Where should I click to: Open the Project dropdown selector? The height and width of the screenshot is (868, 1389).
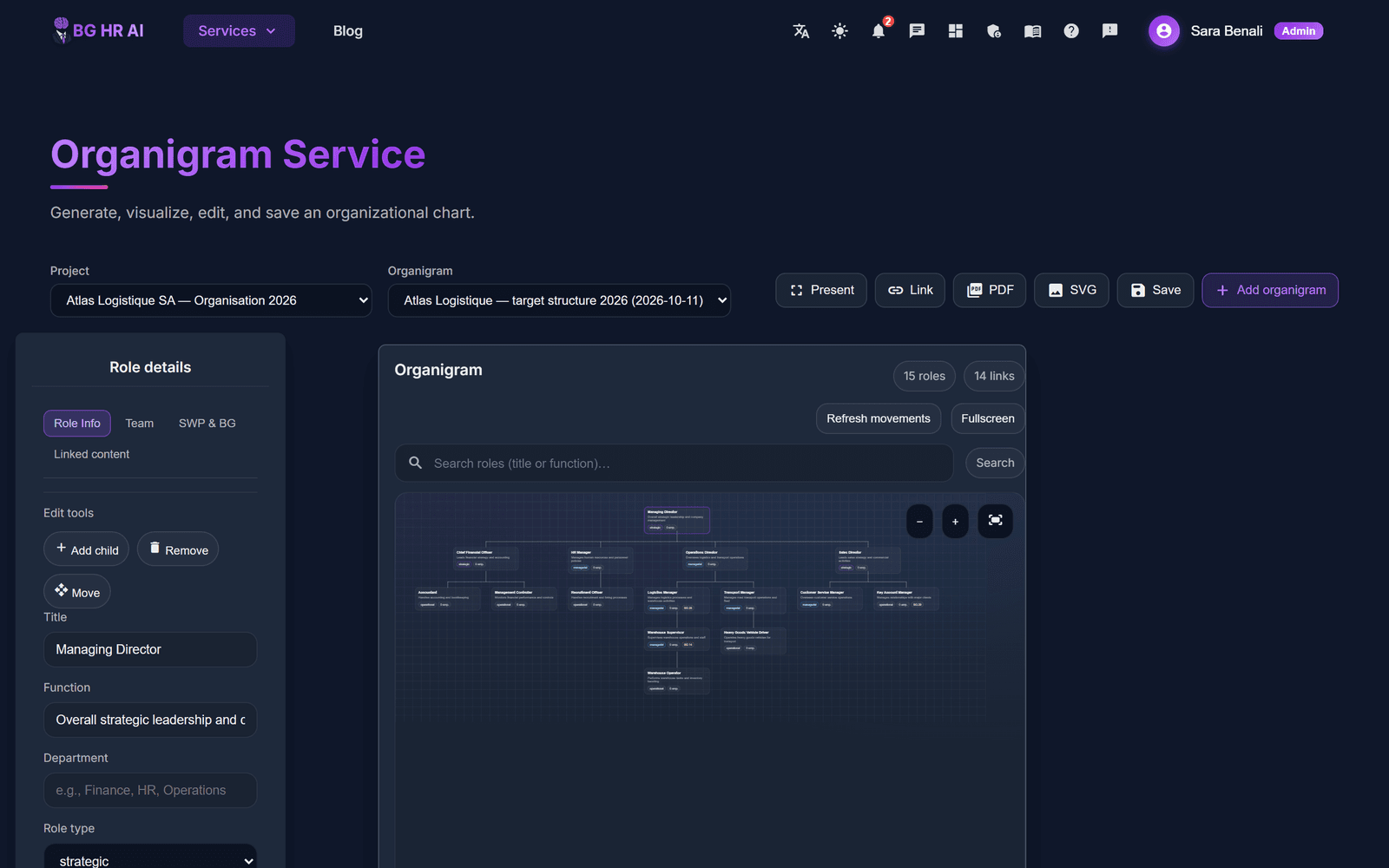click(211, 300)
